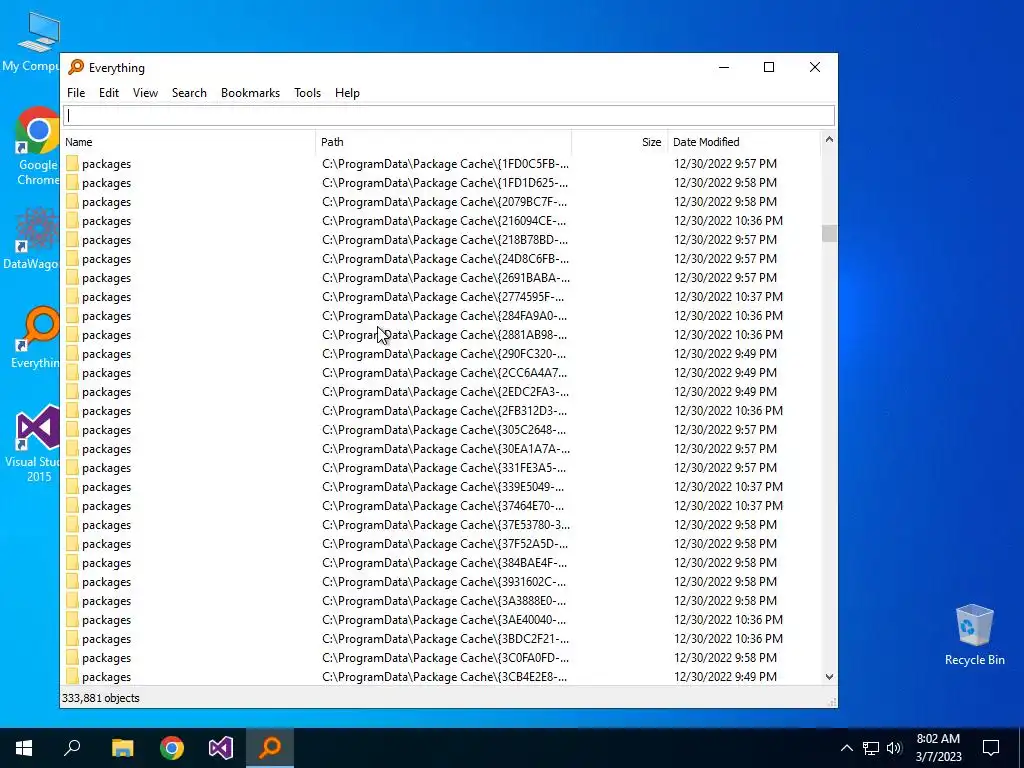Open the Bookmarks menu
Viewport: 1024px width, 768px height.
pos(250,93)
